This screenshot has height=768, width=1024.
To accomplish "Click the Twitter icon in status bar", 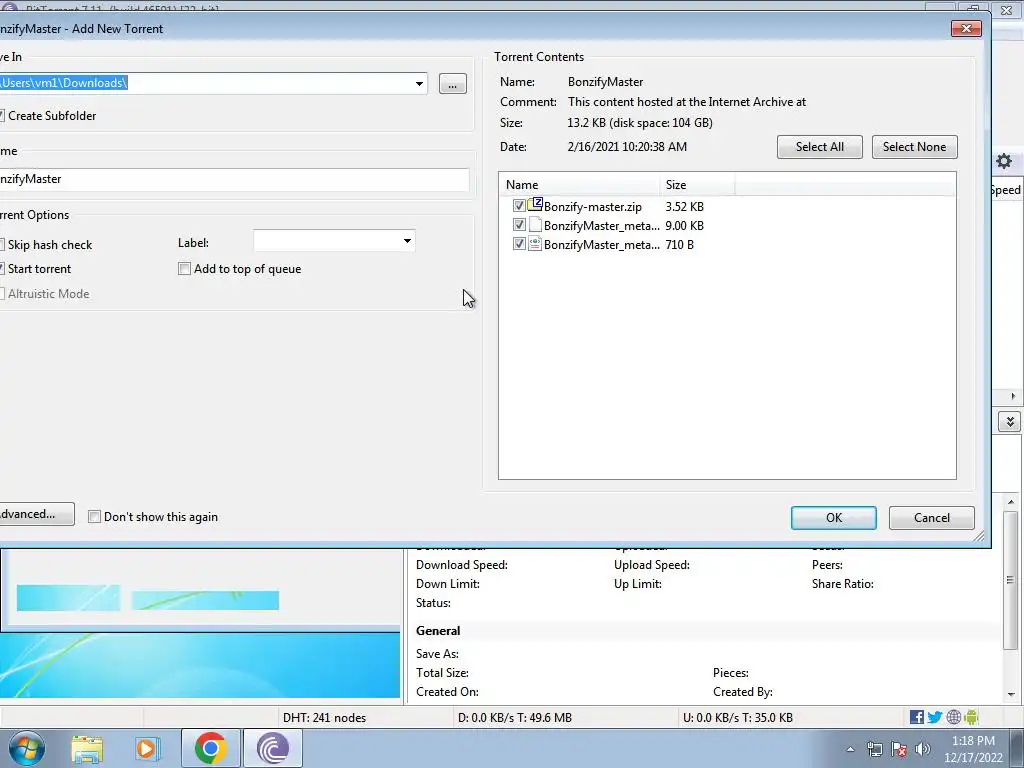I will click(x=935, y=717).
